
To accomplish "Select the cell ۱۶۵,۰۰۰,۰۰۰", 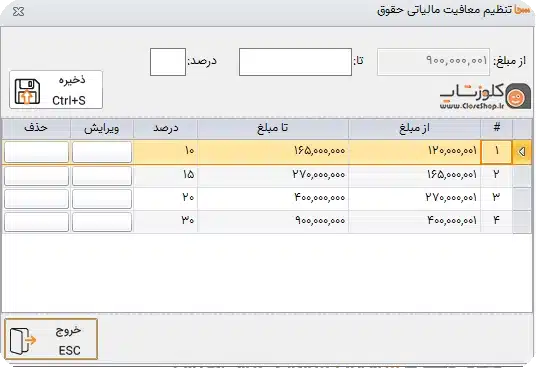I will (x=273, y=152).
